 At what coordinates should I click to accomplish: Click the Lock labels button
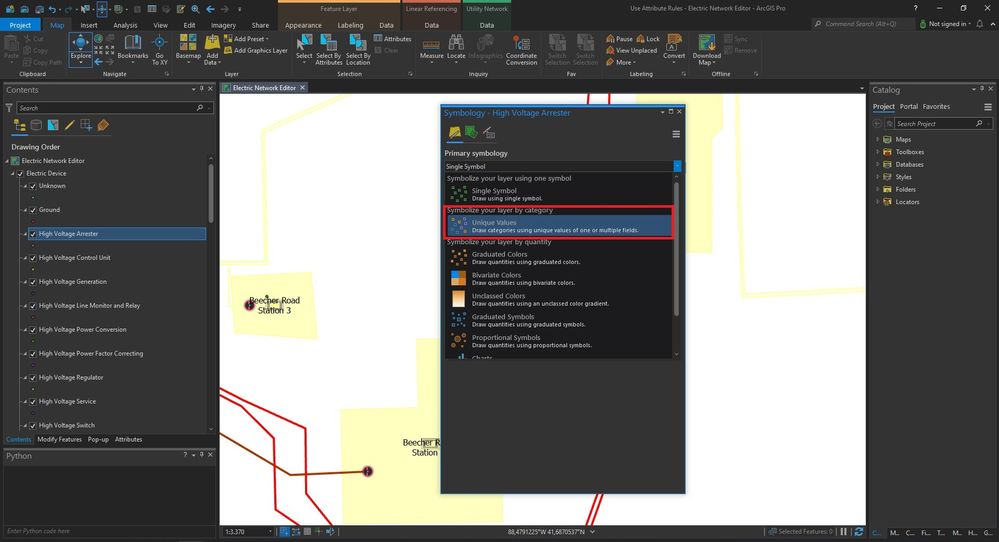click(x=648, y=39)
